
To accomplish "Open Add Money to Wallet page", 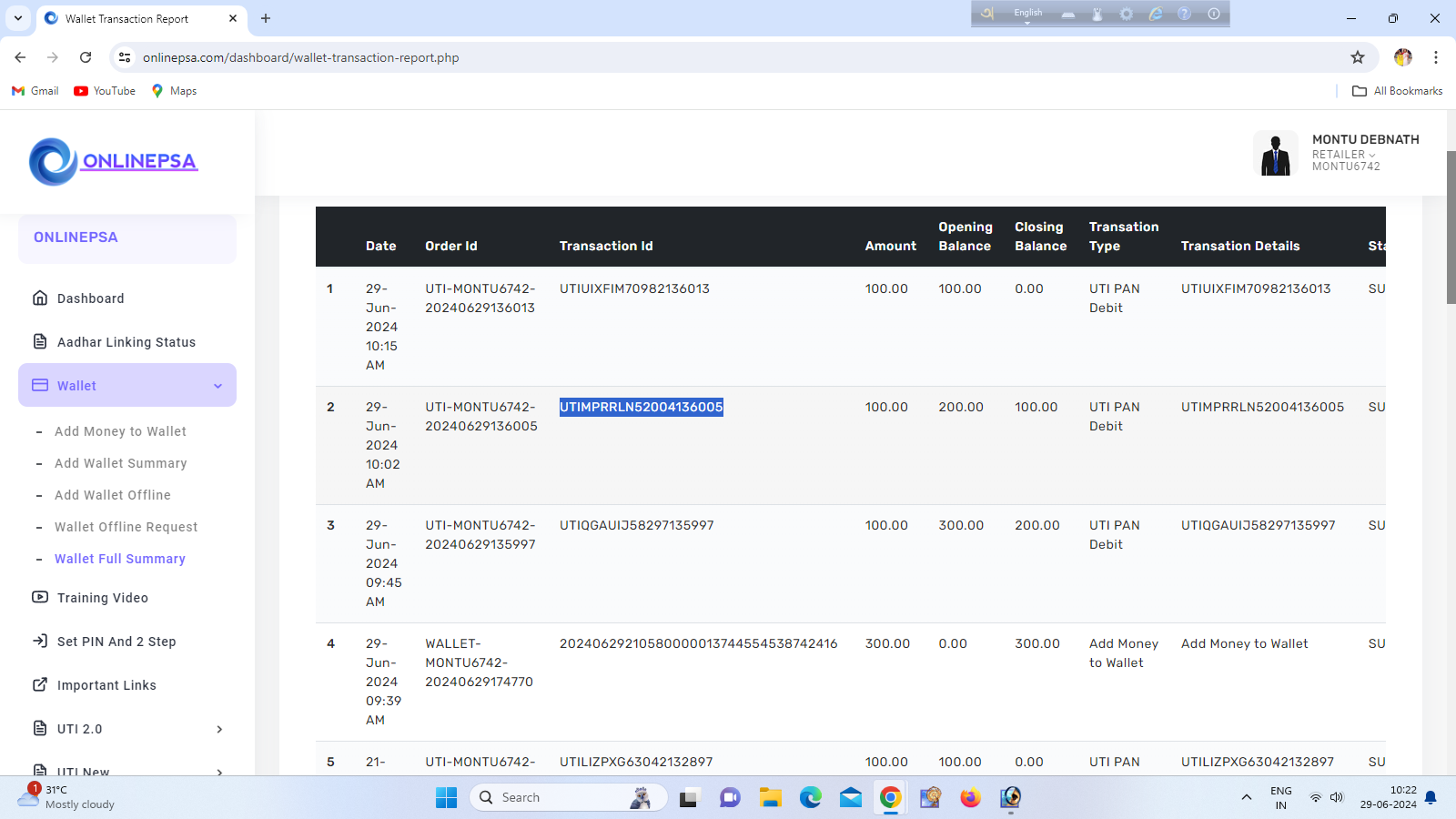I will [120, 431].
